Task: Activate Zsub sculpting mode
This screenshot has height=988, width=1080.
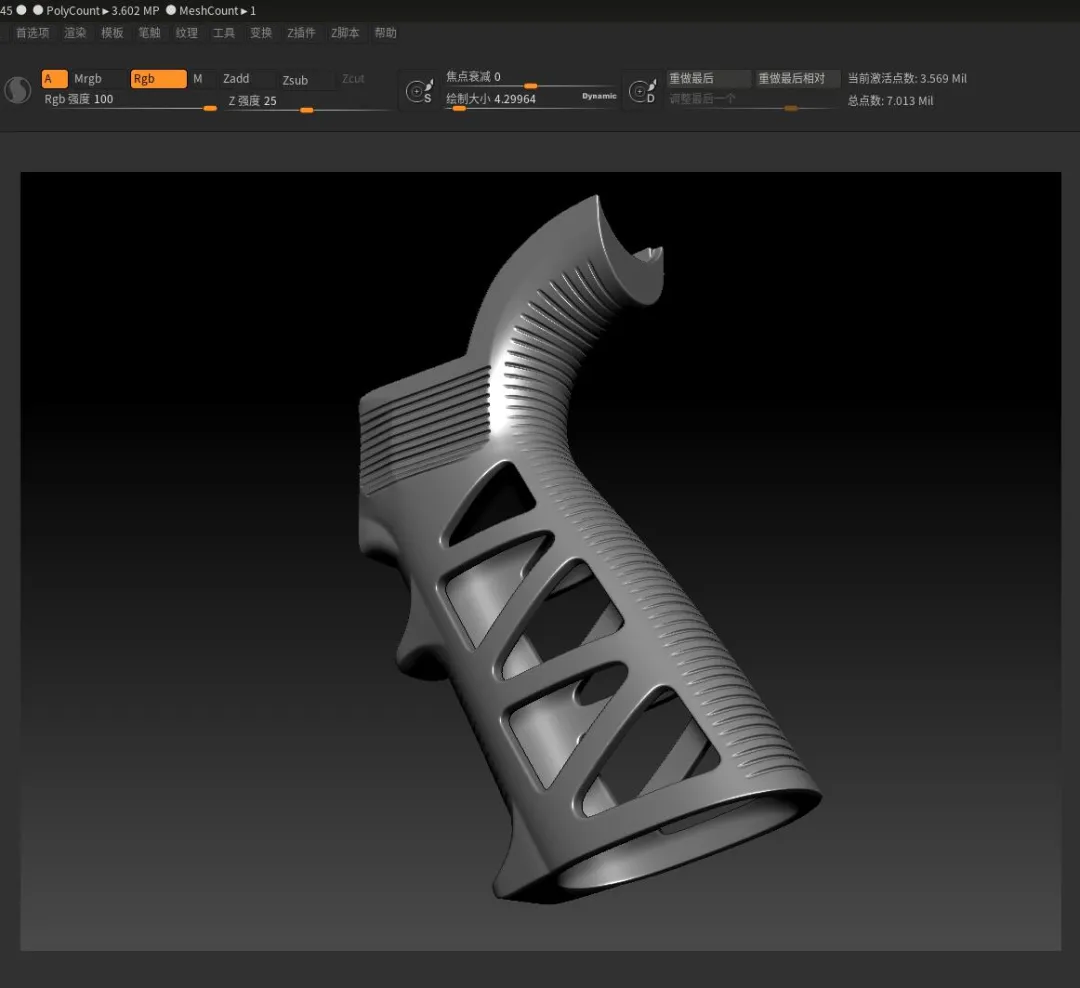Action: (x=303, y=80)
